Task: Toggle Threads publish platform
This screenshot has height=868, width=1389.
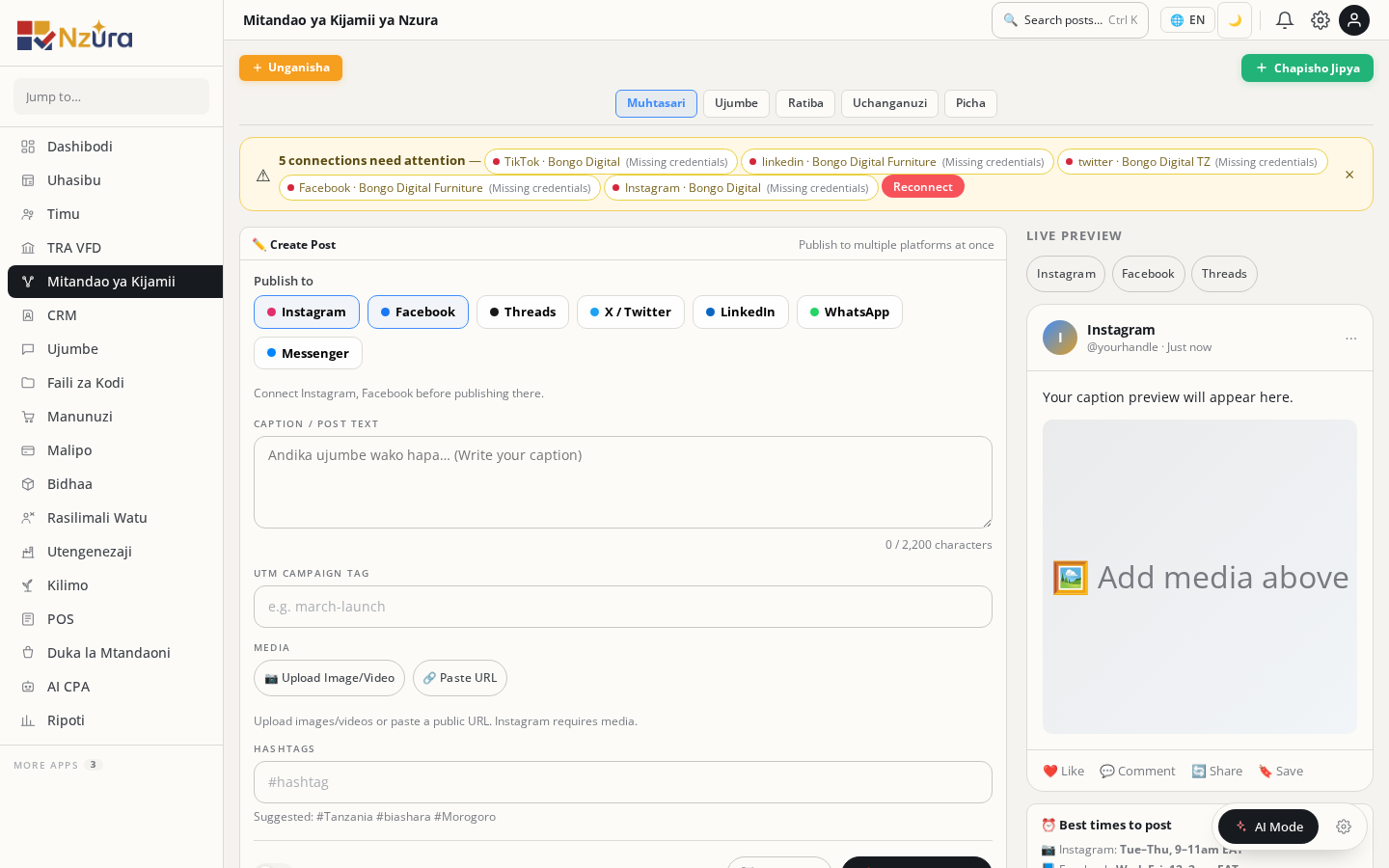Action: click(x=523, y=312)
